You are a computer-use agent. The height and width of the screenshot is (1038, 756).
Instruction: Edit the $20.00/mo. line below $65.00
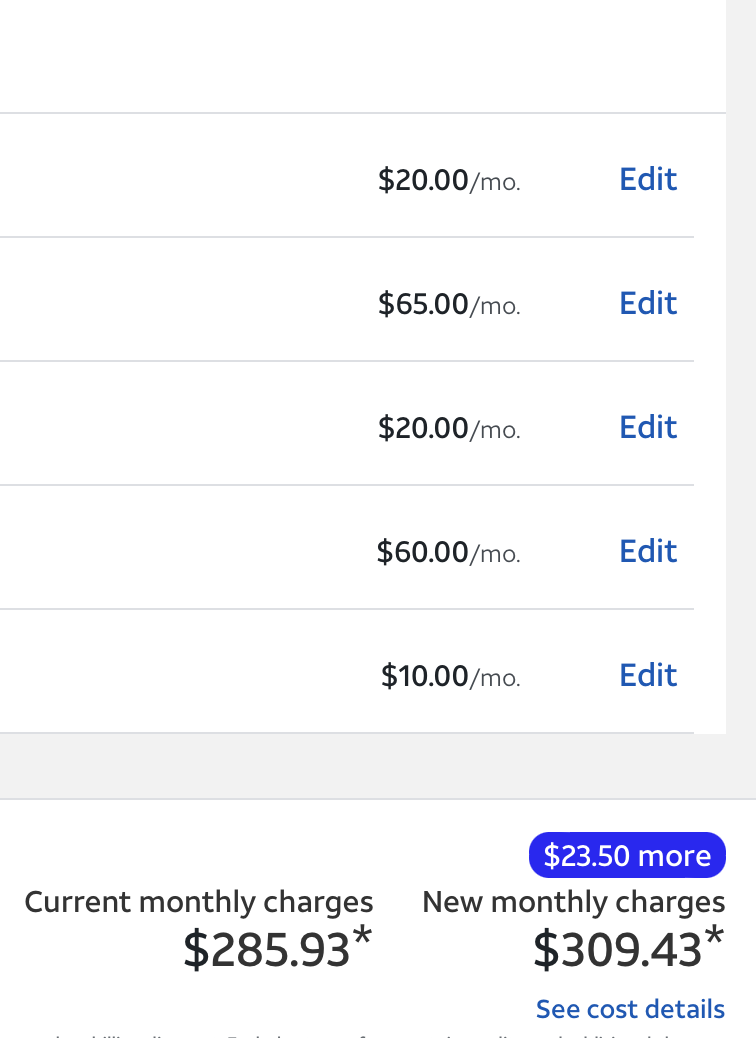(x=648, y=427)
